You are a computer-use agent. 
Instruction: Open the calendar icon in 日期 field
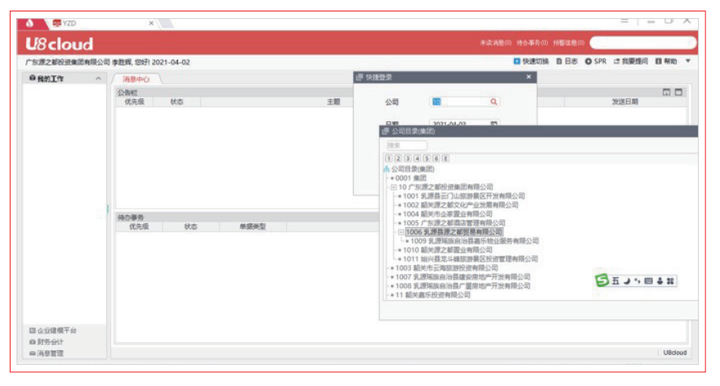click(494, 123)
